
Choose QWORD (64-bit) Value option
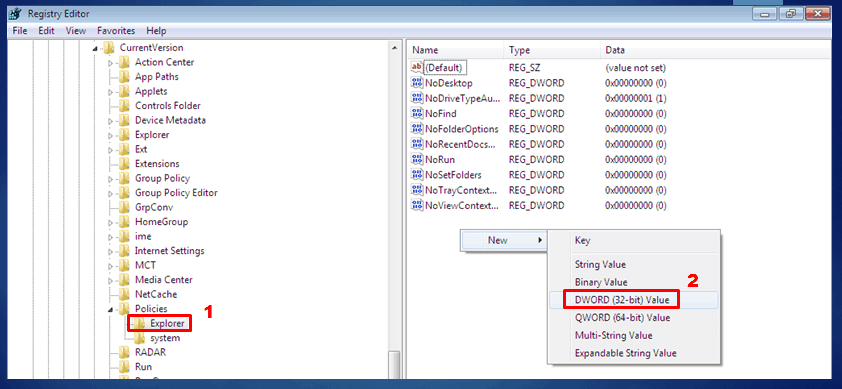tap(622, 318)
